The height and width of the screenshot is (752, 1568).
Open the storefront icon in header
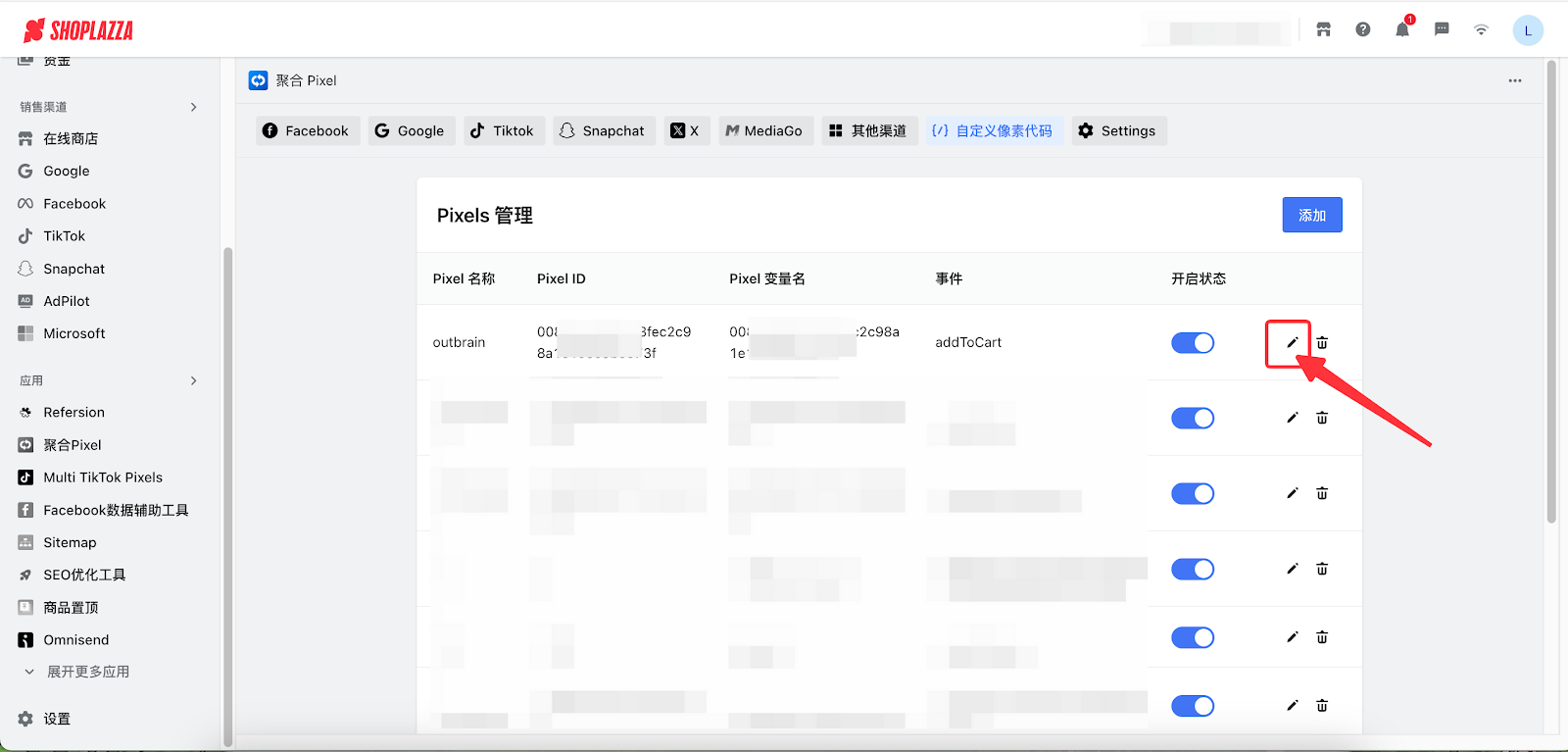coord(1324,29)
